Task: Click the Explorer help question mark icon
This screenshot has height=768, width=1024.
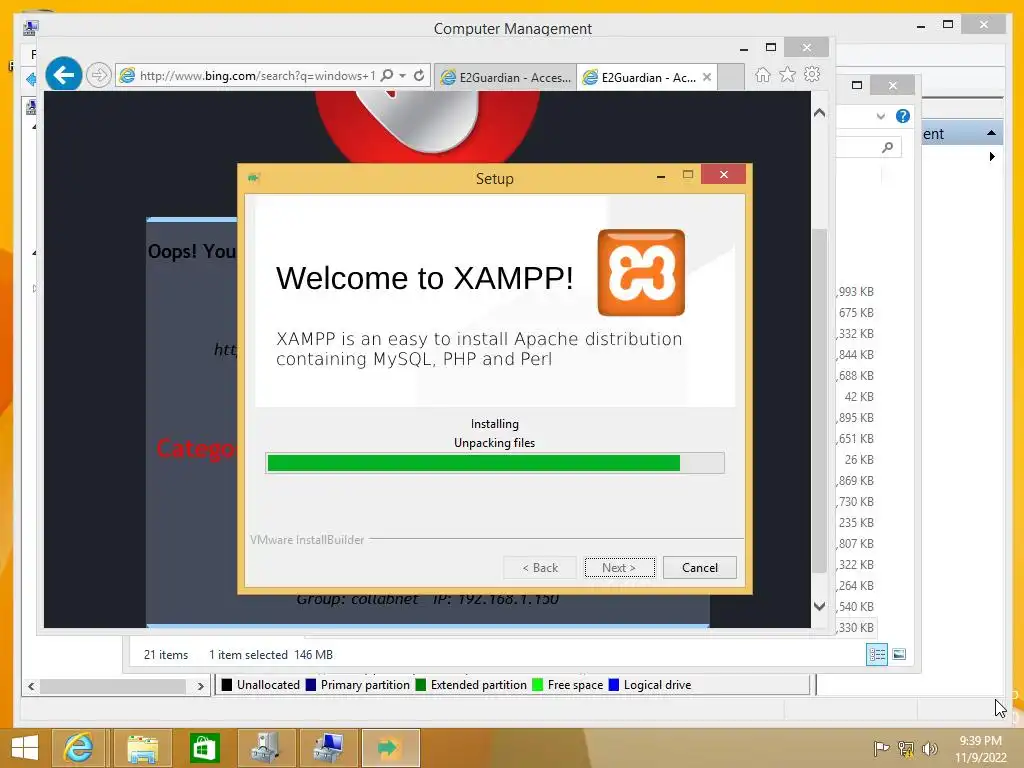Action: (903, 116)
